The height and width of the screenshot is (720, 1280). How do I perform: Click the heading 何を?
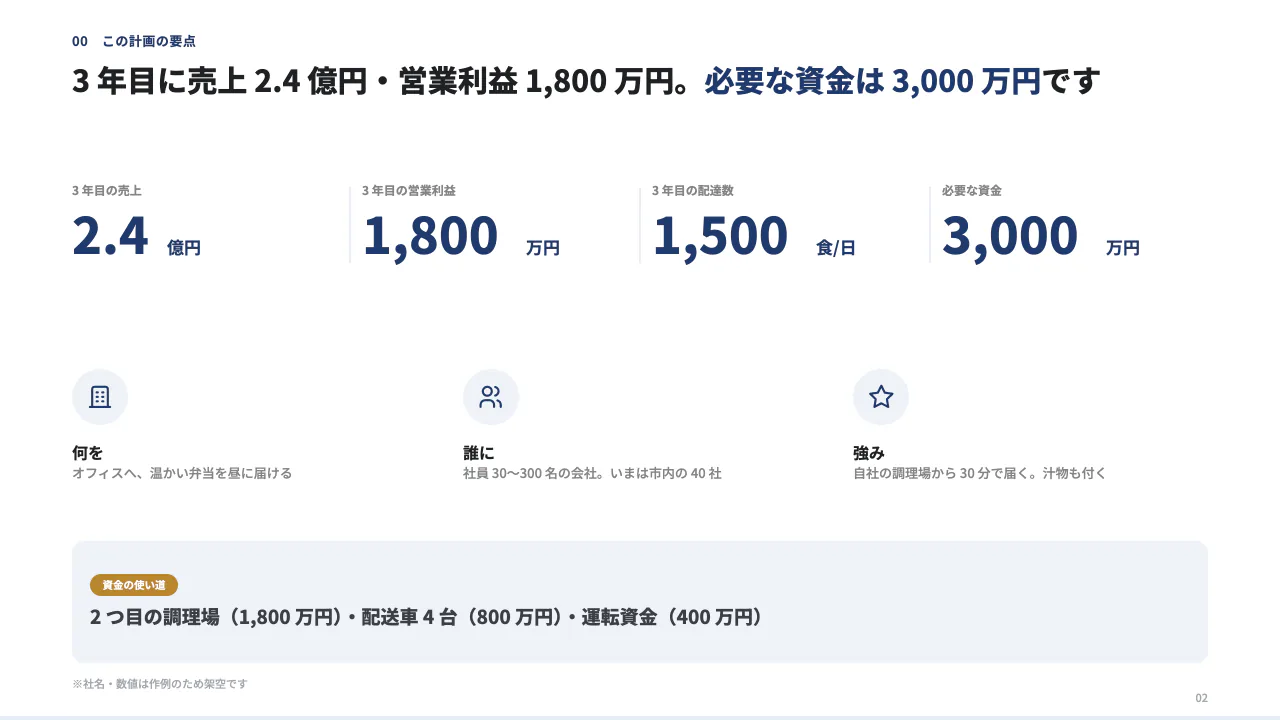click(87, 453)
